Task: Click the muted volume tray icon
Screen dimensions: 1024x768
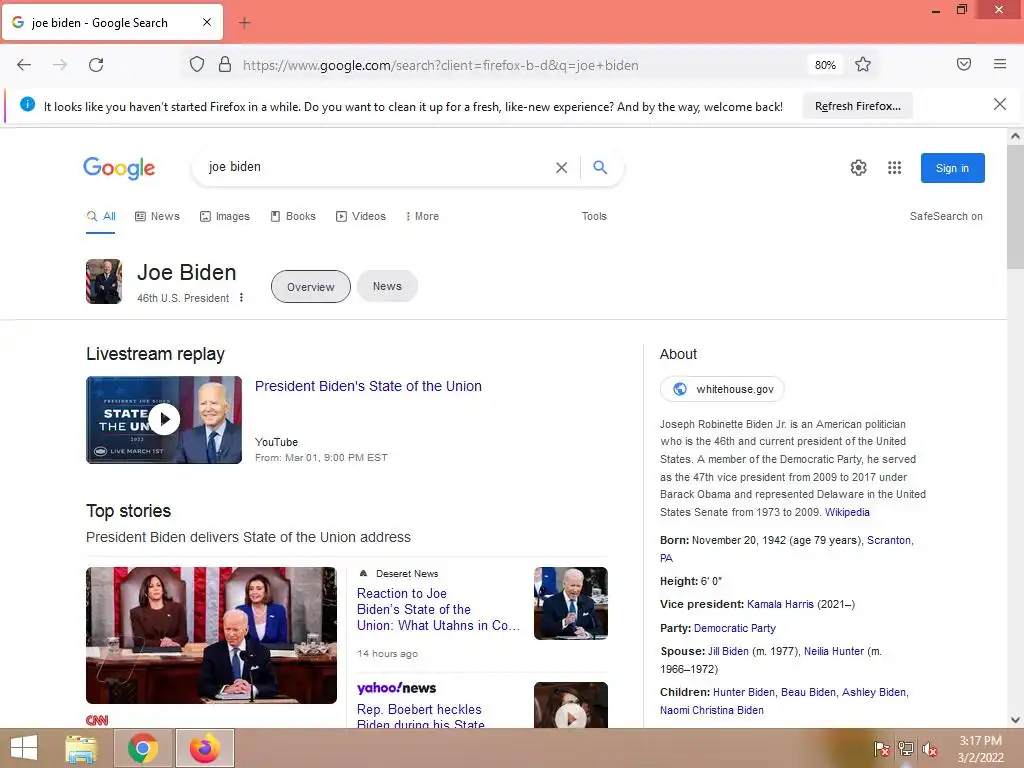Action: (930, 749)
